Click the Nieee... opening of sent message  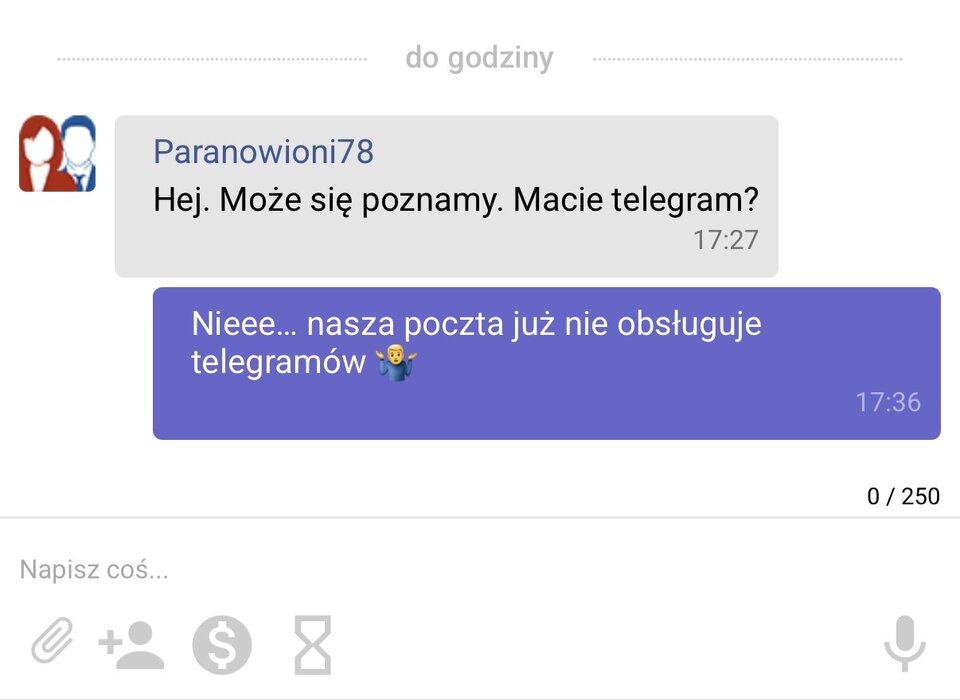tap(244, 323)
